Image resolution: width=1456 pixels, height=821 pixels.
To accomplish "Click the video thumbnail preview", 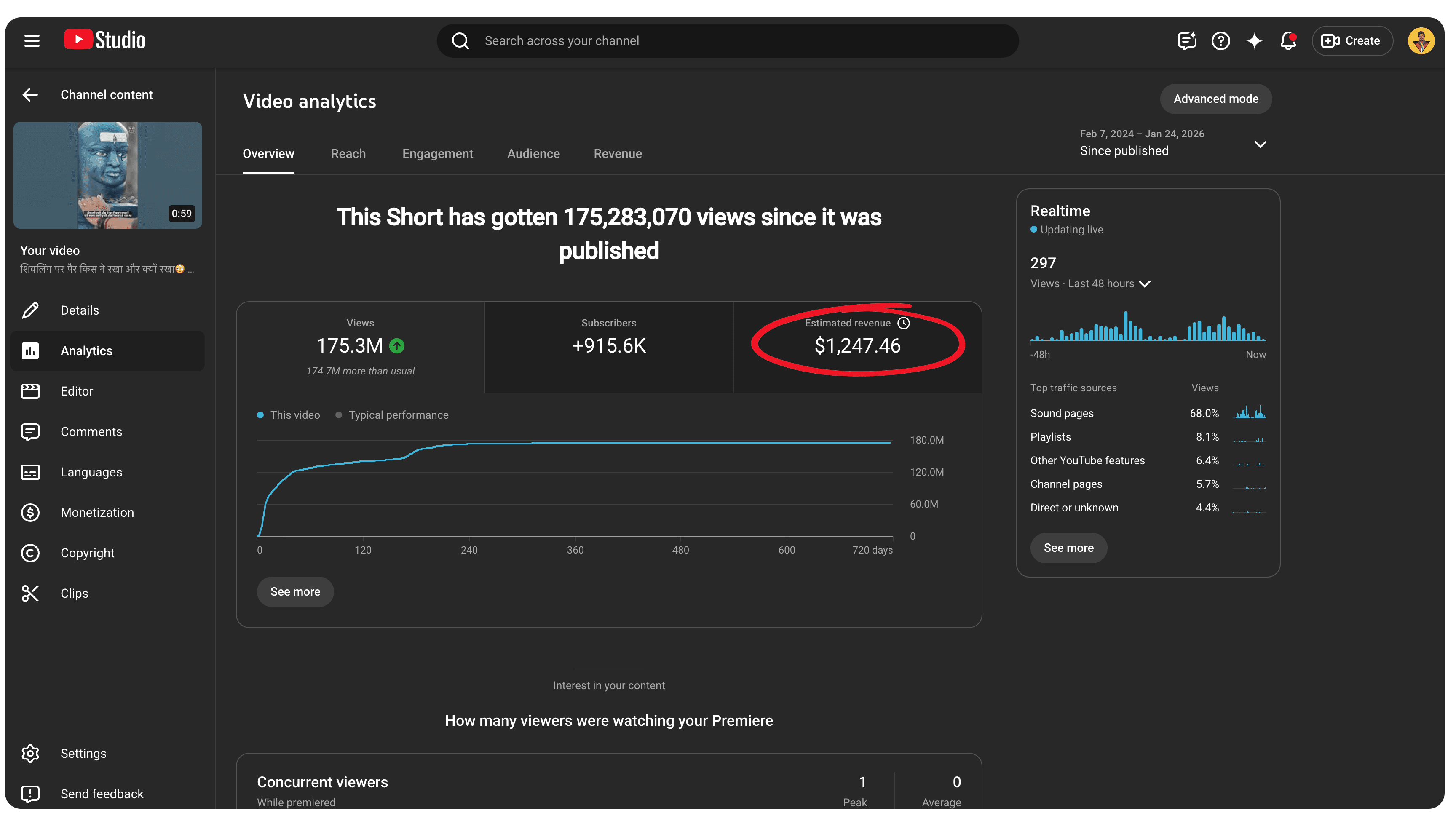I will coord(108,175).
